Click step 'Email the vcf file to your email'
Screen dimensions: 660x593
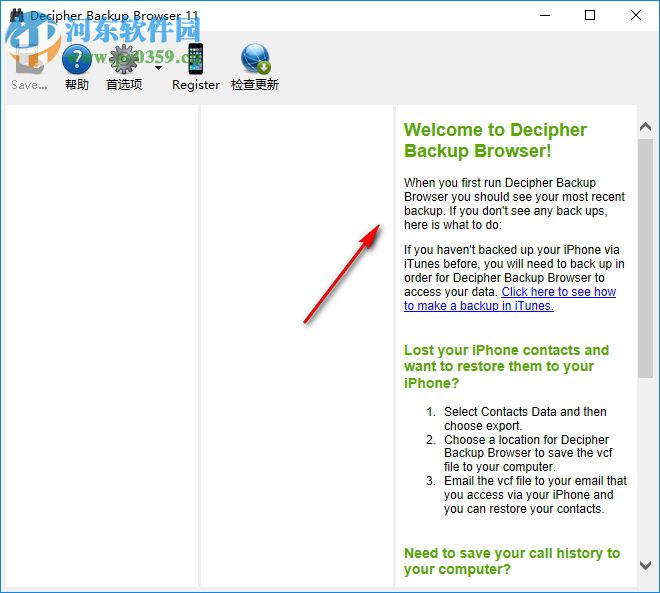click(535, 495)
